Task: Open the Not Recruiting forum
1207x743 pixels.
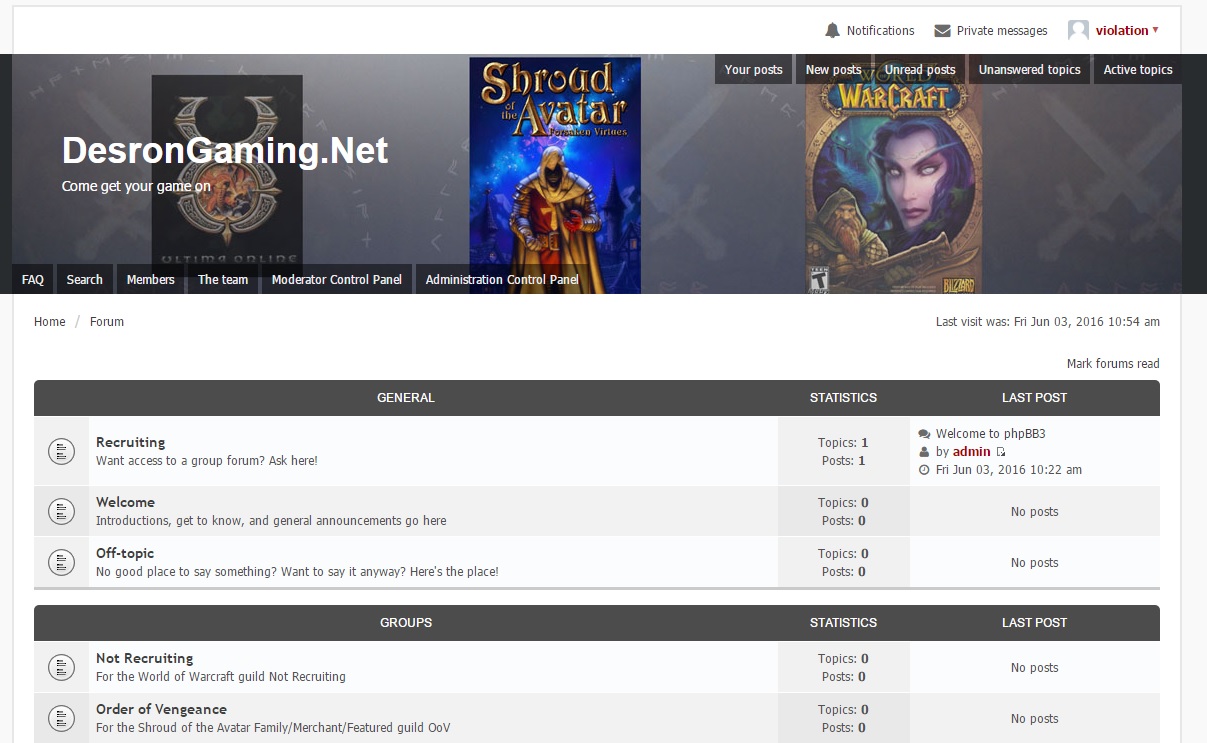Action: click(x=145, y=658)
